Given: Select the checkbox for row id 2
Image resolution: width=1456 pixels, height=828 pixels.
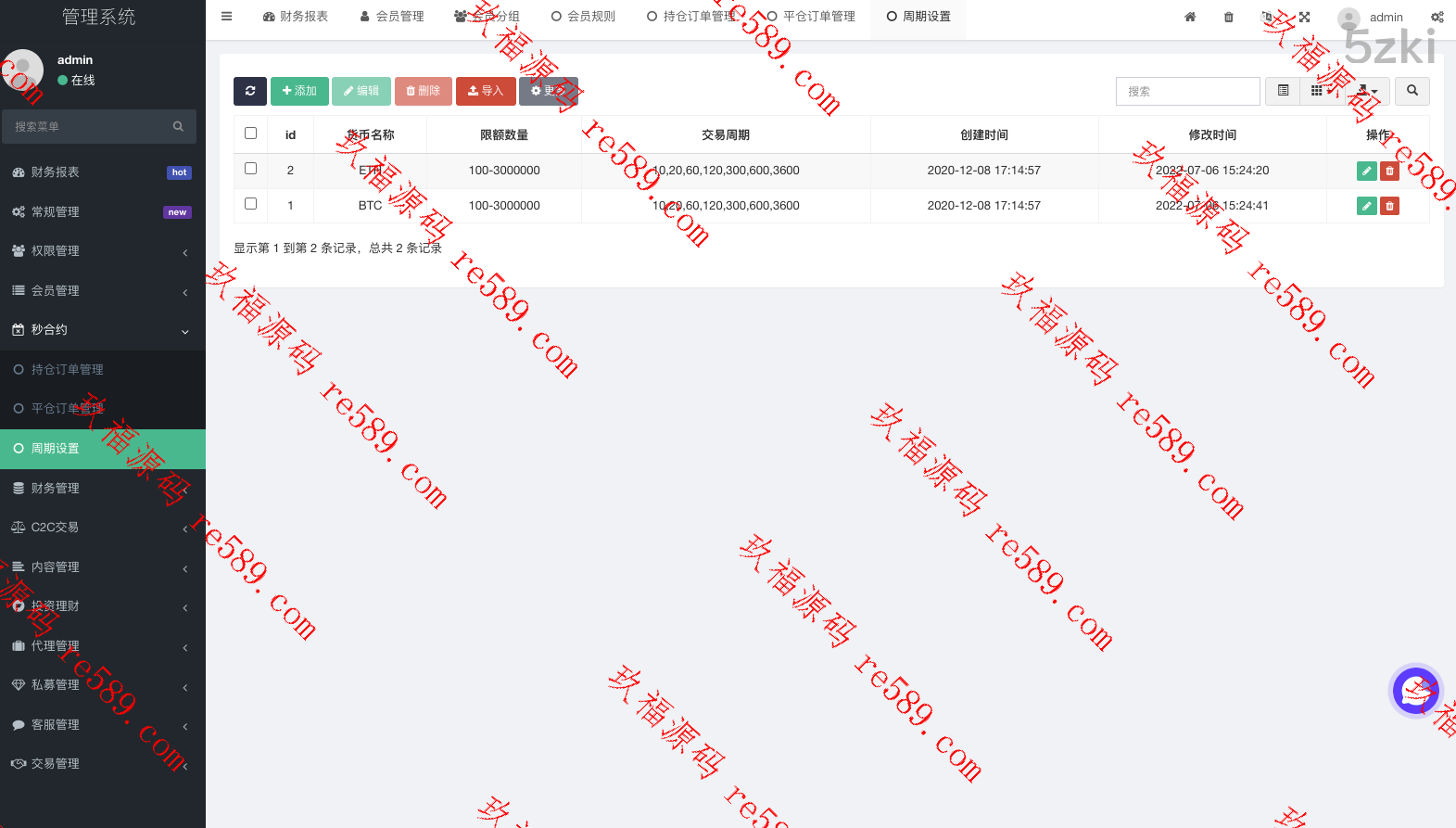Looking at the screenshot, I should point(250,169).
